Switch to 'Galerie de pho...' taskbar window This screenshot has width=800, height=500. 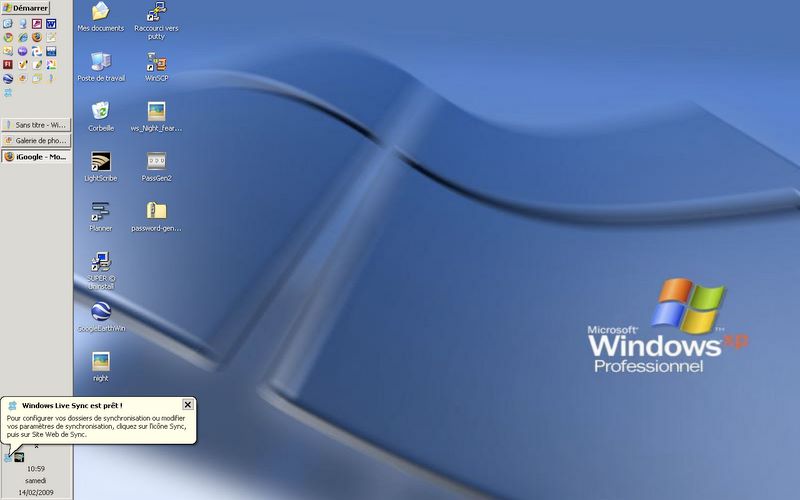pos(36,140)
